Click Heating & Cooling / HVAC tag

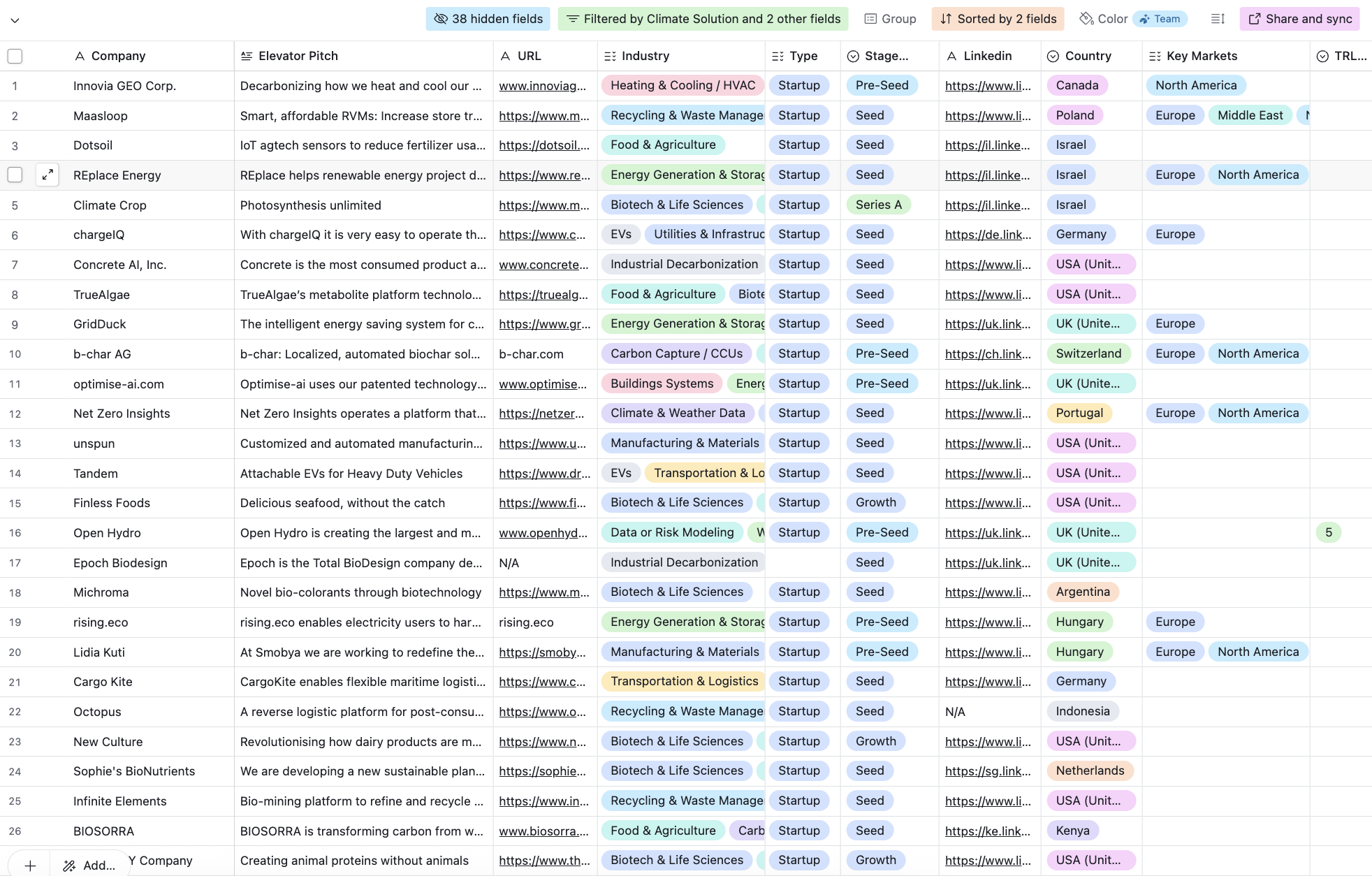683,85
